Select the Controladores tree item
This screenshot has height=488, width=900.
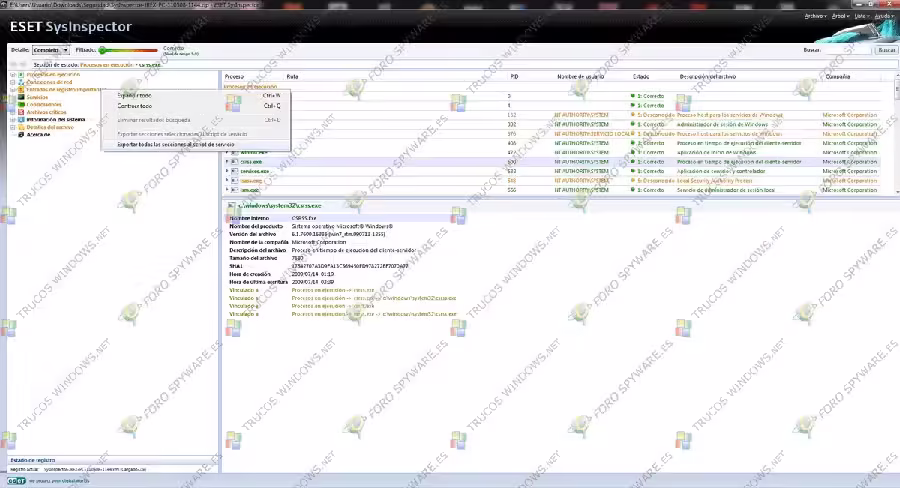pyautogui.click(x=44, y=104)
